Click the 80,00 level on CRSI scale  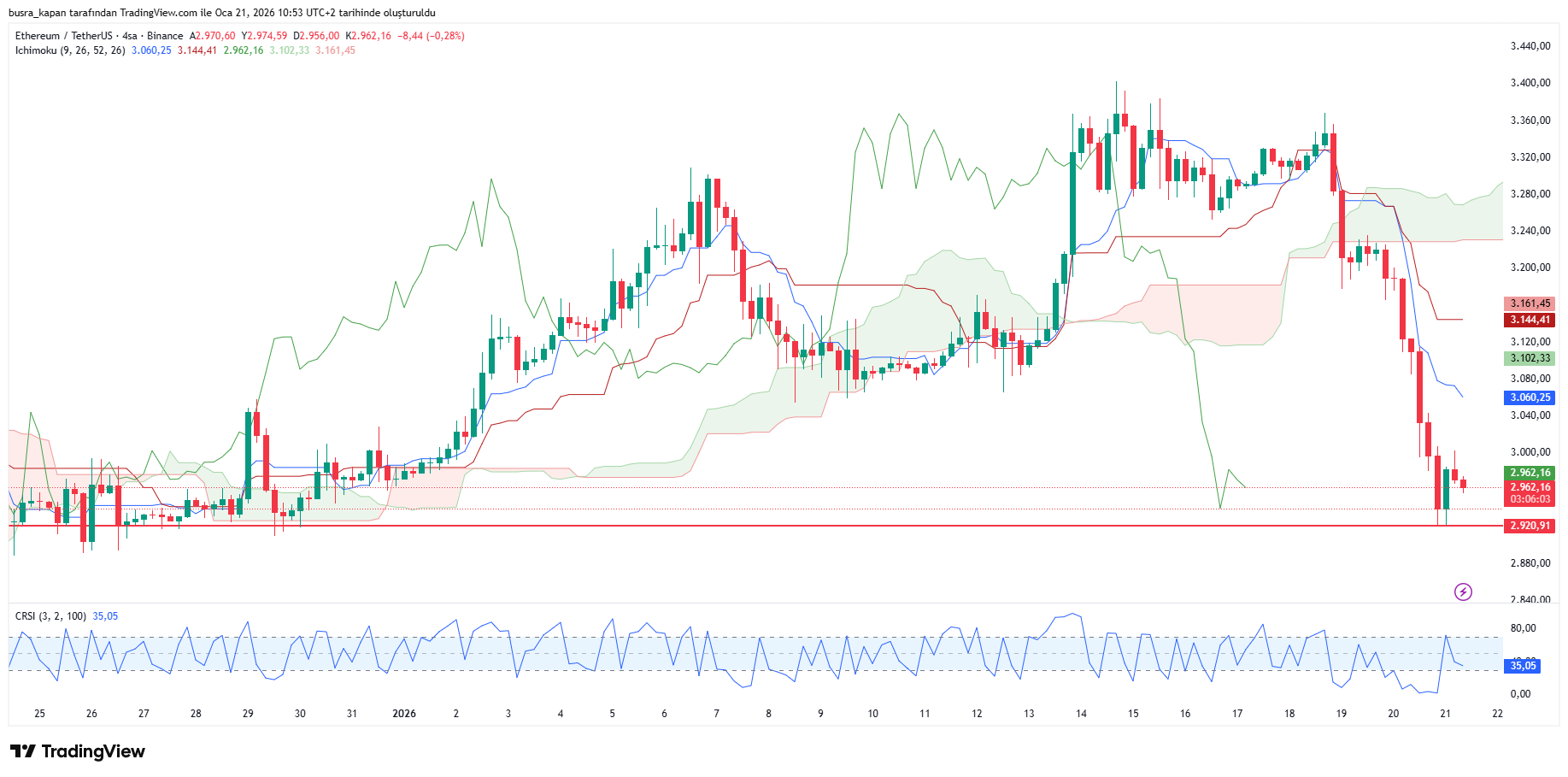click(1523, 628)
